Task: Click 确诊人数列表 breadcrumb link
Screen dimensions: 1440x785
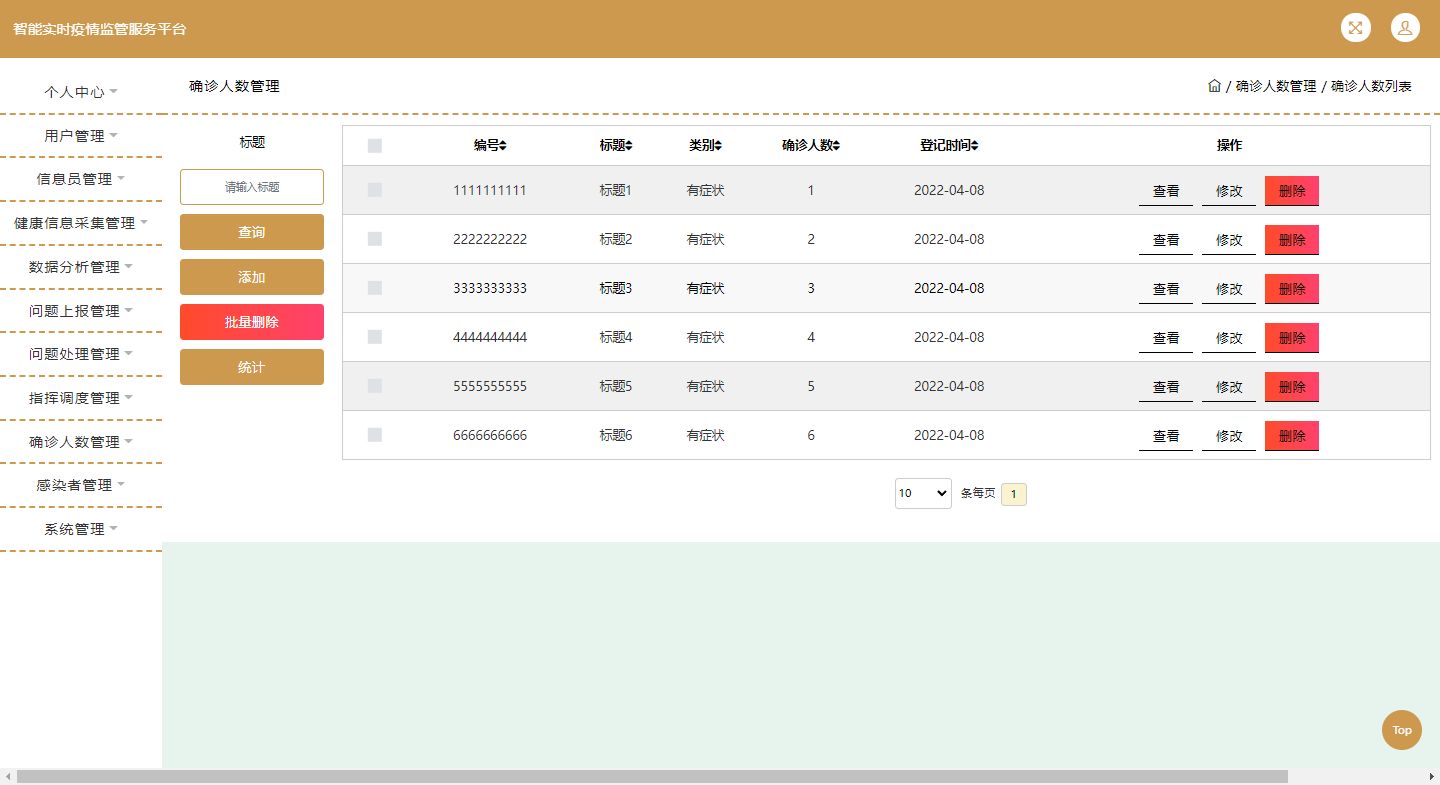Action: coord(1371,86)
